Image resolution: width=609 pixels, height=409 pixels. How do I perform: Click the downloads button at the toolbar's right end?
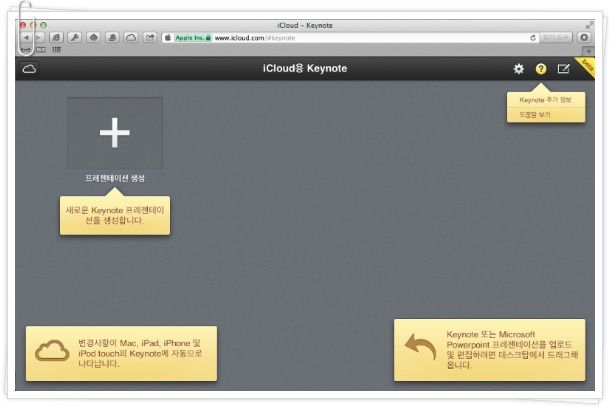[x=584, y=38]
